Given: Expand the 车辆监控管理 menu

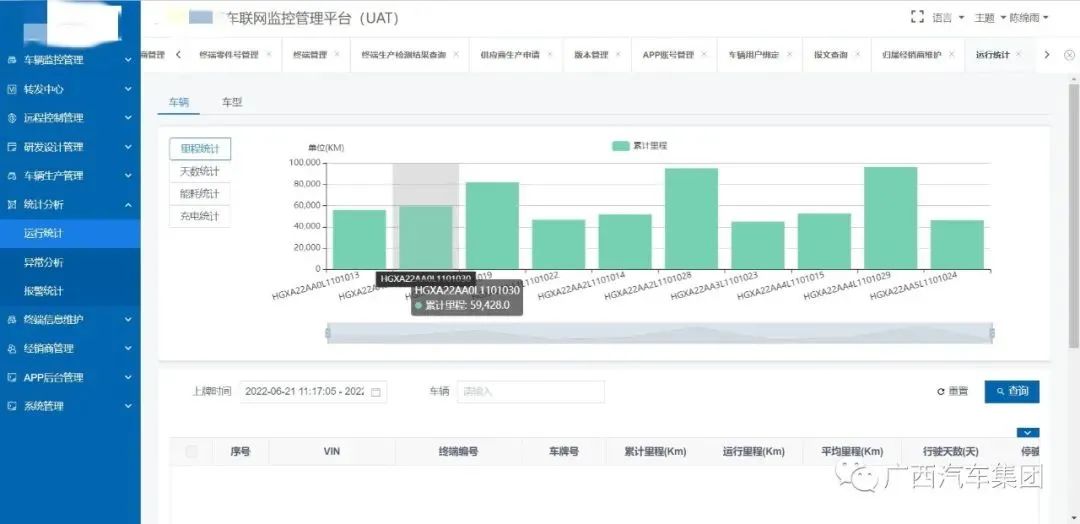Looking at the screenshot, I should 128,60.
